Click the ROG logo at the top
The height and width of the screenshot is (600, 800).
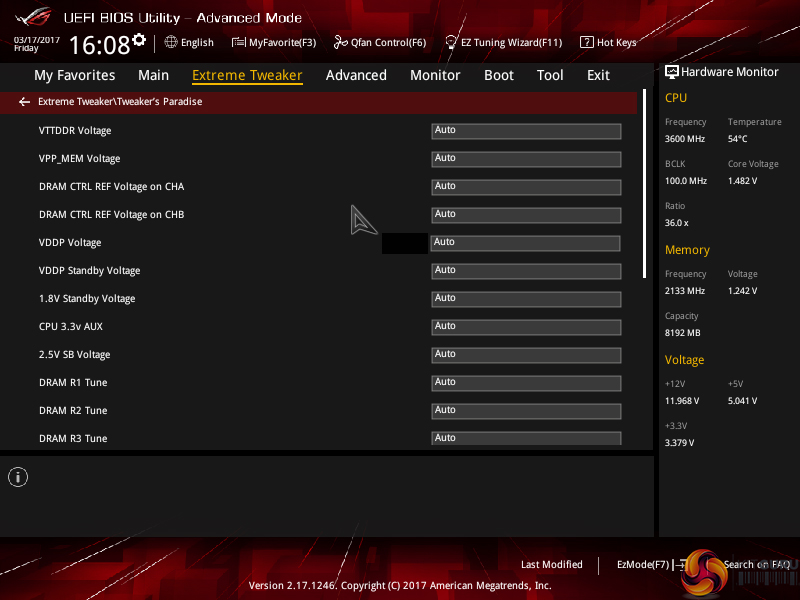coord(34,17)
